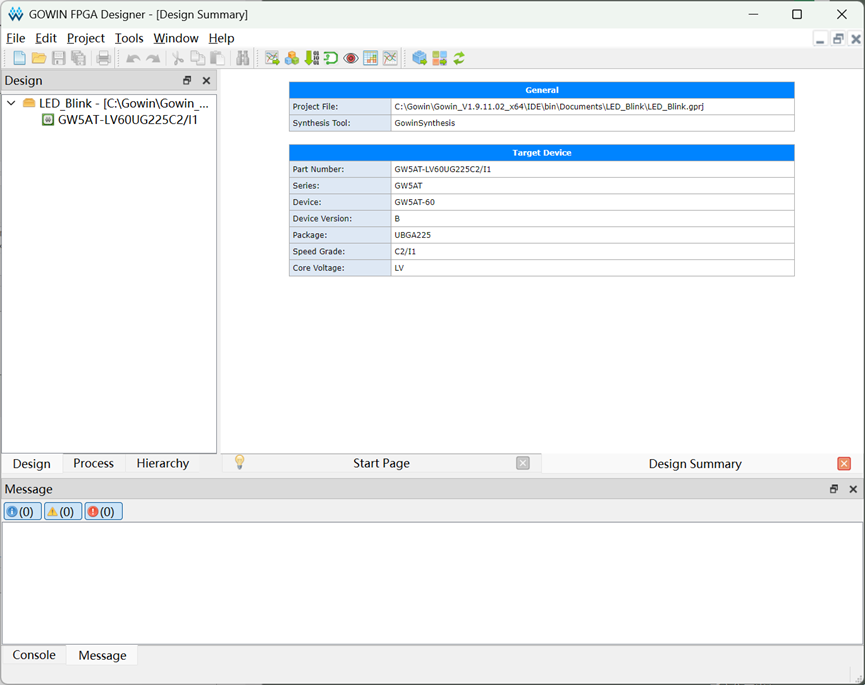Open a project with the folder icon
Image resolution: width=865 pixels, height=685 pixels.
(x=39, y=58)
